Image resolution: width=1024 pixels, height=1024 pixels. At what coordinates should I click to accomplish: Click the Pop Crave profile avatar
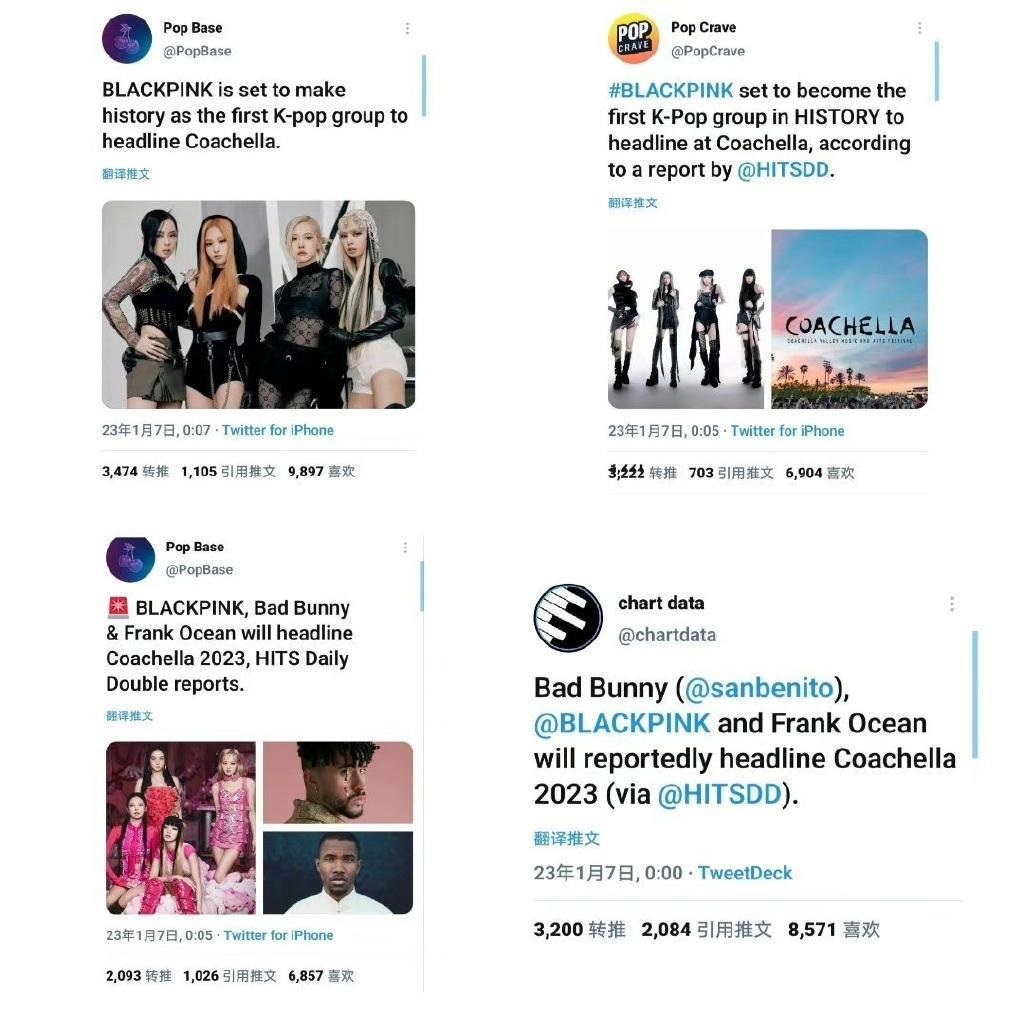coord(633,38)
